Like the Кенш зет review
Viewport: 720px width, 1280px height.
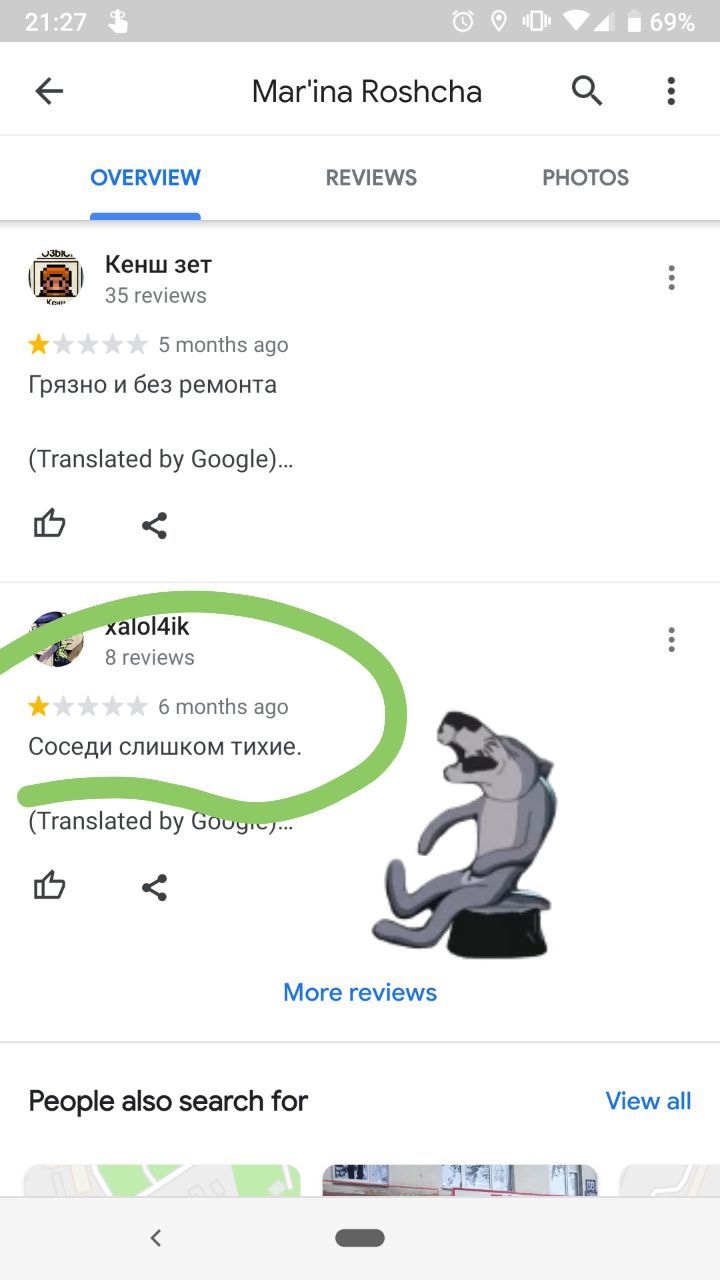49,524
